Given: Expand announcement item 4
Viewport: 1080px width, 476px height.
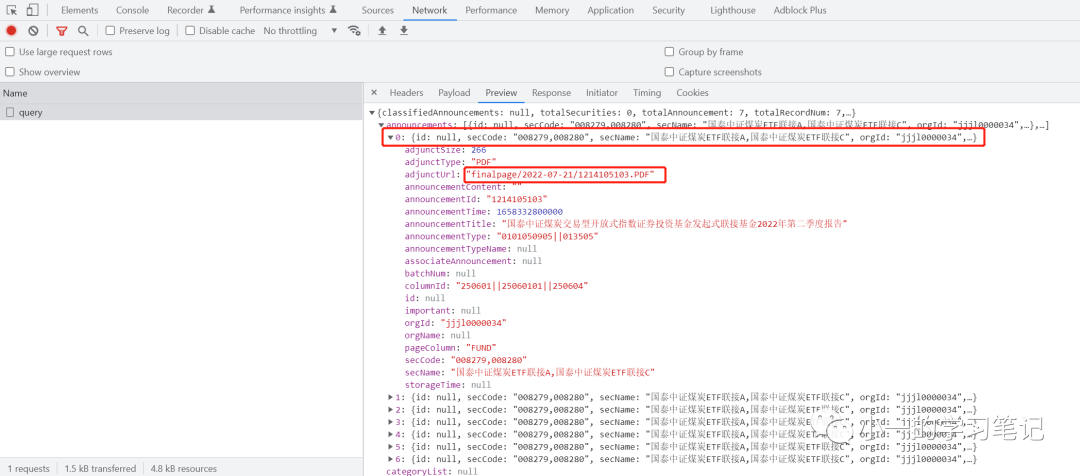Looking at the screenshot, I should point(391,434).
